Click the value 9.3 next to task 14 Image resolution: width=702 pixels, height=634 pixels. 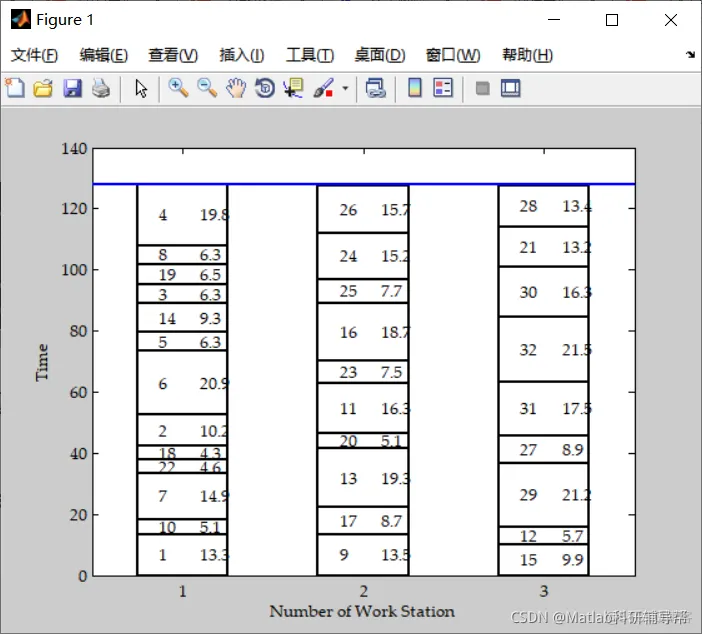(210, 318)
